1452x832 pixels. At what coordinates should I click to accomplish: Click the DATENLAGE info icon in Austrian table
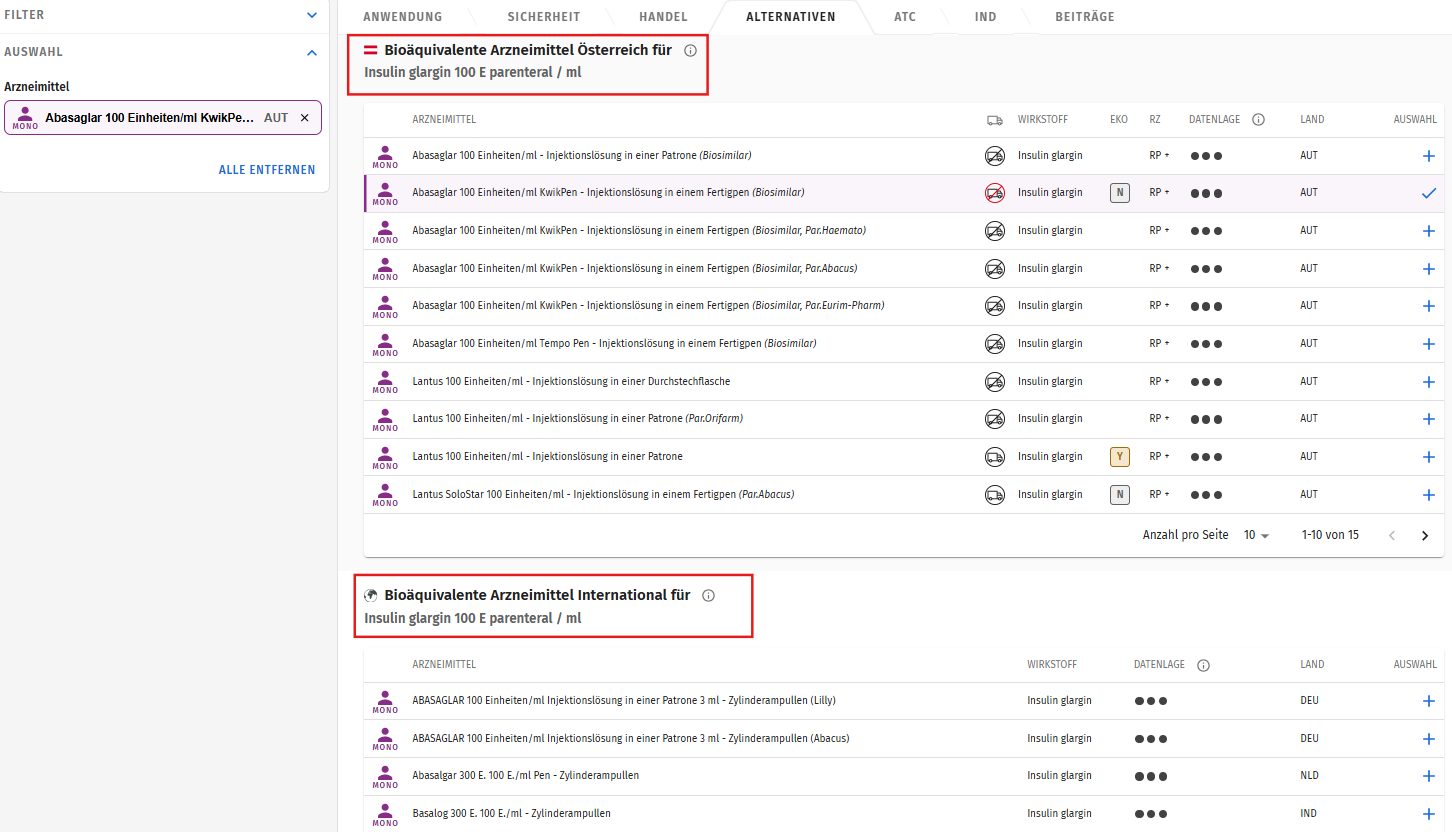[1258, 120]
